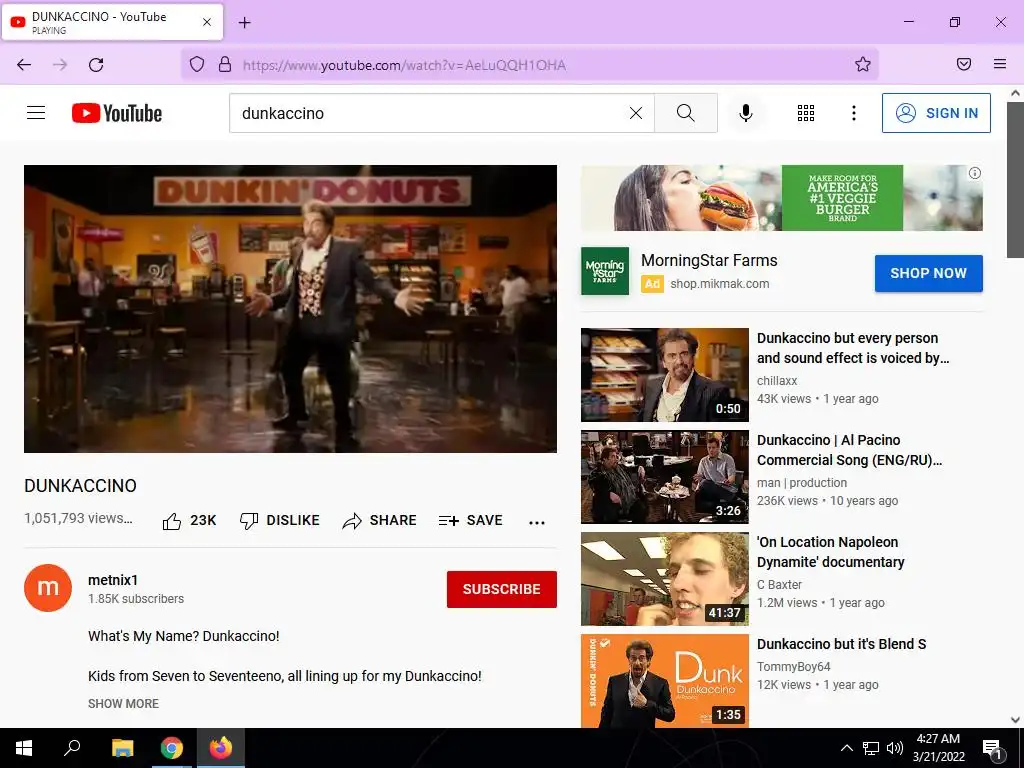Open TommyBoy64 channel name

click(x=793, y=667)
